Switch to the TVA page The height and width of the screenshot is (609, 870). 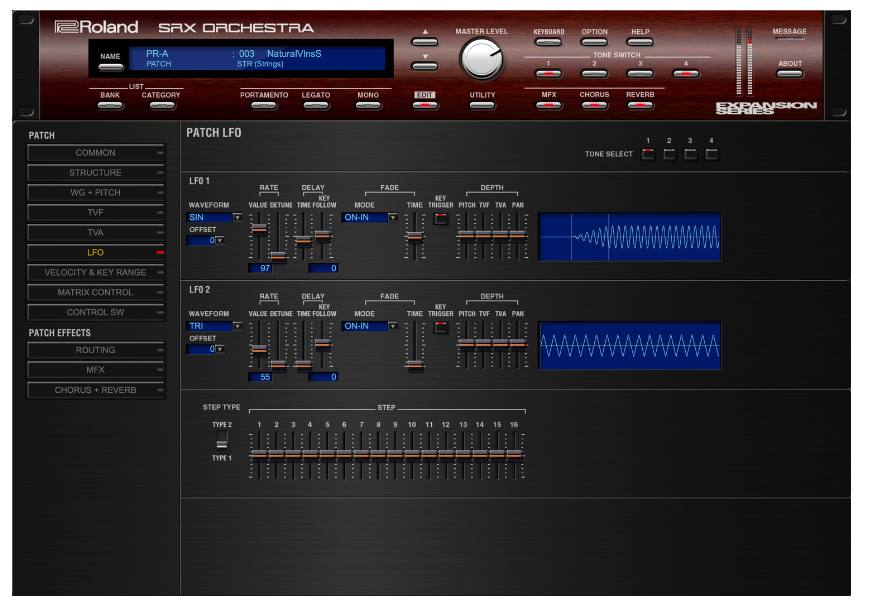pos(95,232)
